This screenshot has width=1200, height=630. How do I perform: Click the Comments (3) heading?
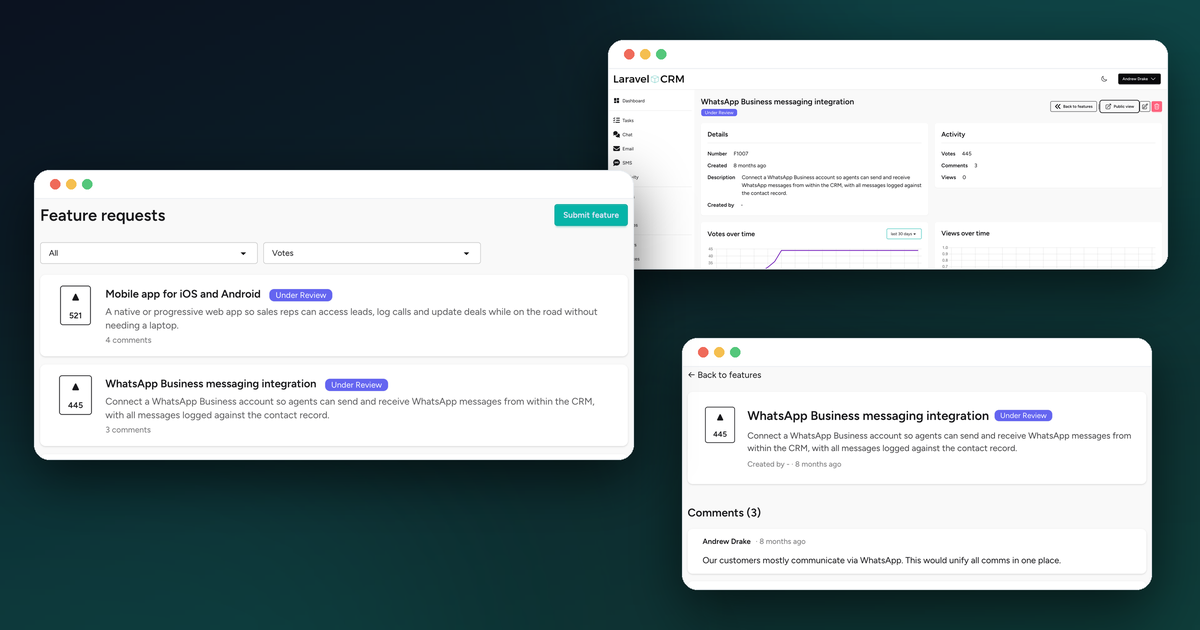click(724, 513)
